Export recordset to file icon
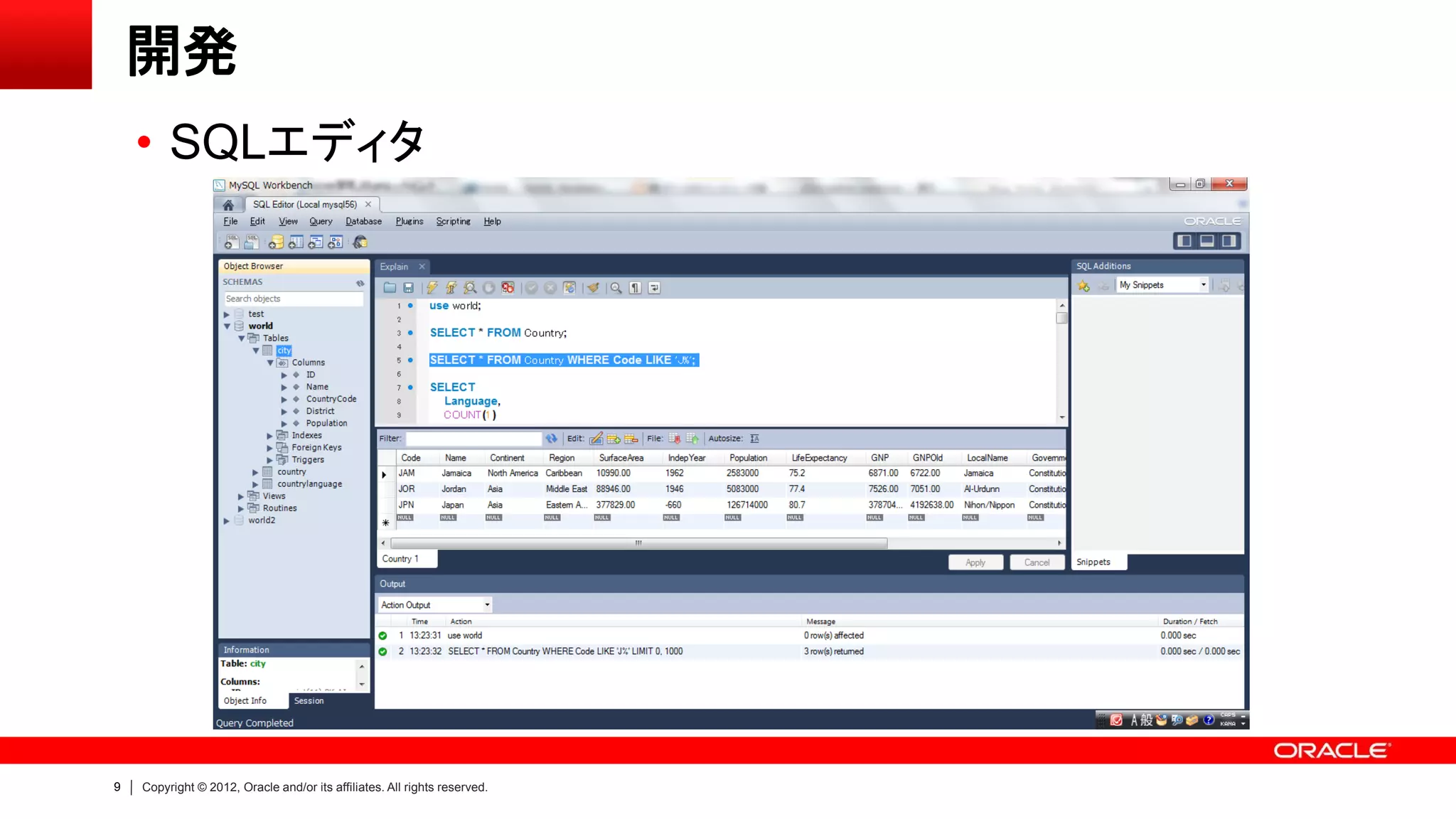 tap(675, 439)
